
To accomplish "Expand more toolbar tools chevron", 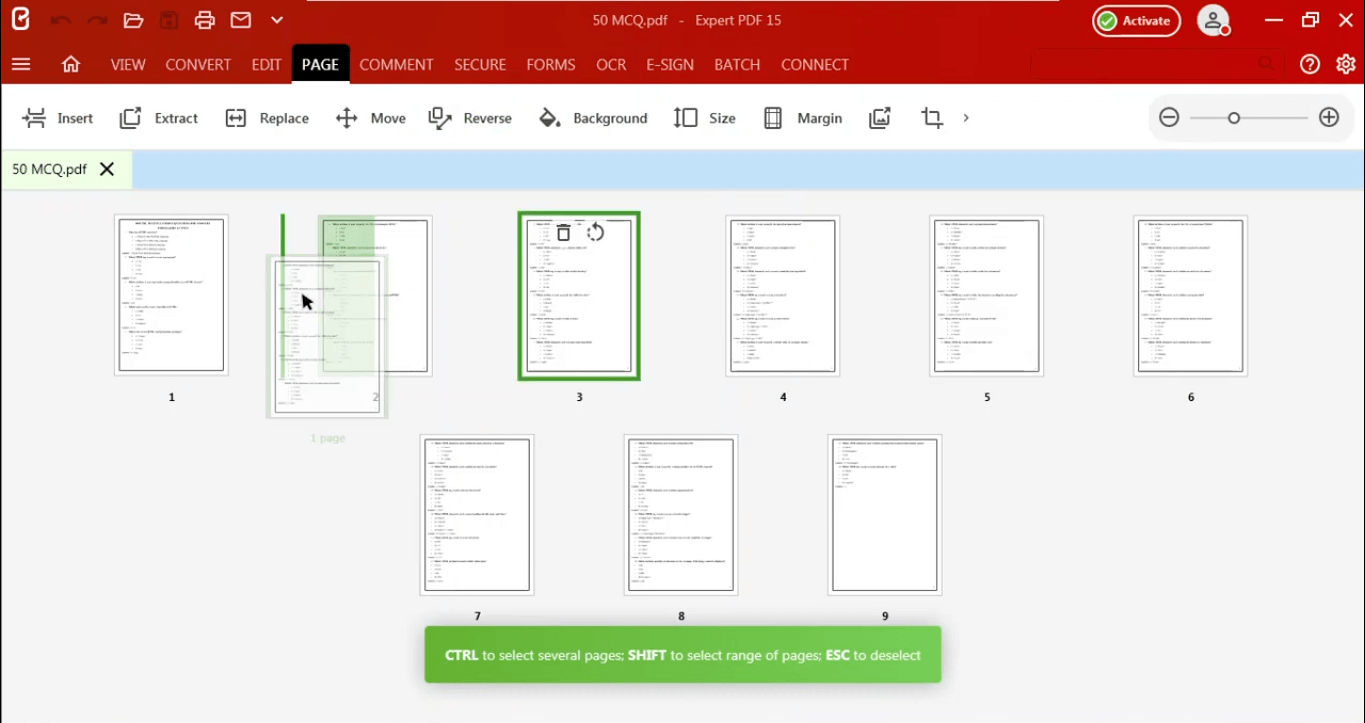I will [x=966, y=118].
